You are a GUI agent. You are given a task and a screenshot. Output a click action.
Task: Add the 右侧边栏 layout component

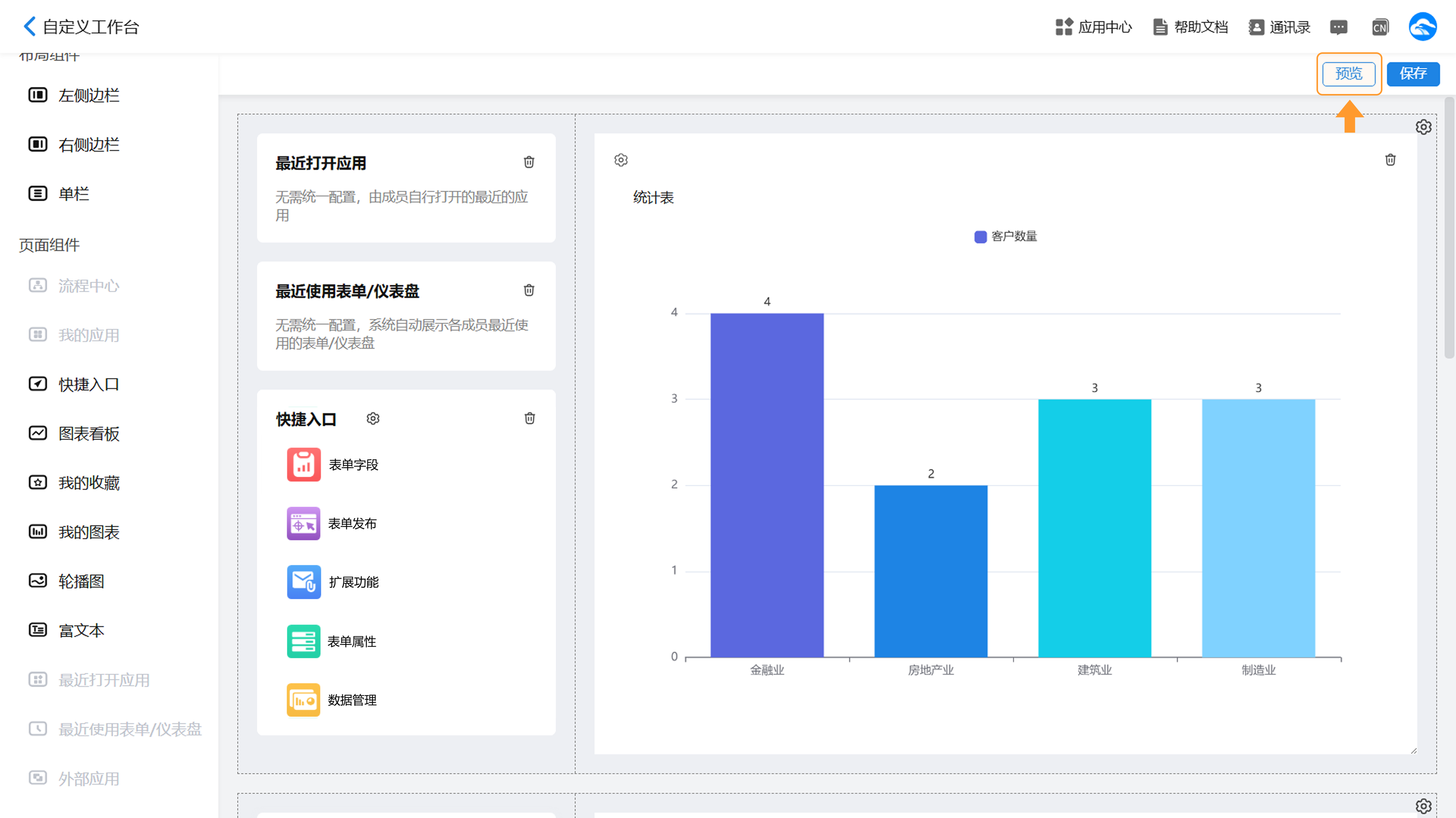[74, 145]
